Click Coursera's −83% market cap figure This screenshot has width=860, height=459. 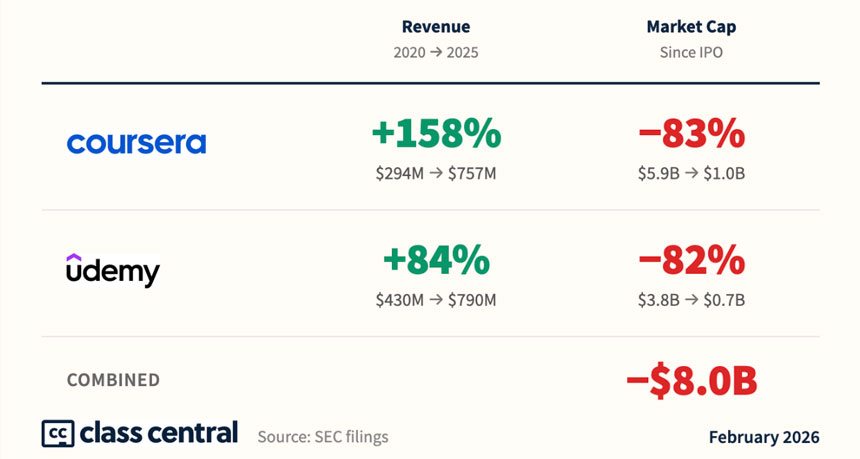pos(691,133)
